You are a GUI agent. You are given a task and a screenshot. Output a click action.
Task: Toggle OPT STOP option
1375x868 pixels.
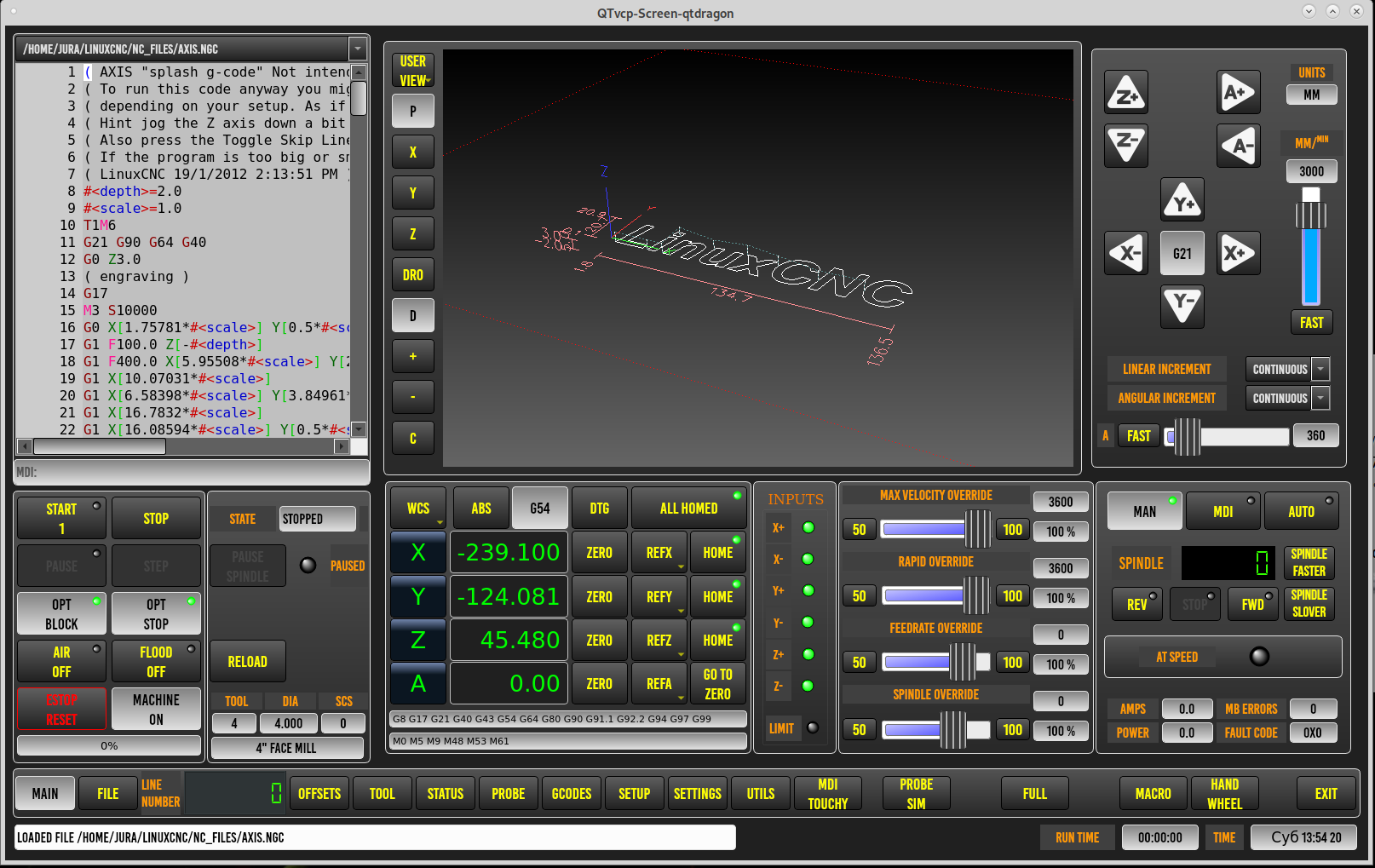point(156,613)
